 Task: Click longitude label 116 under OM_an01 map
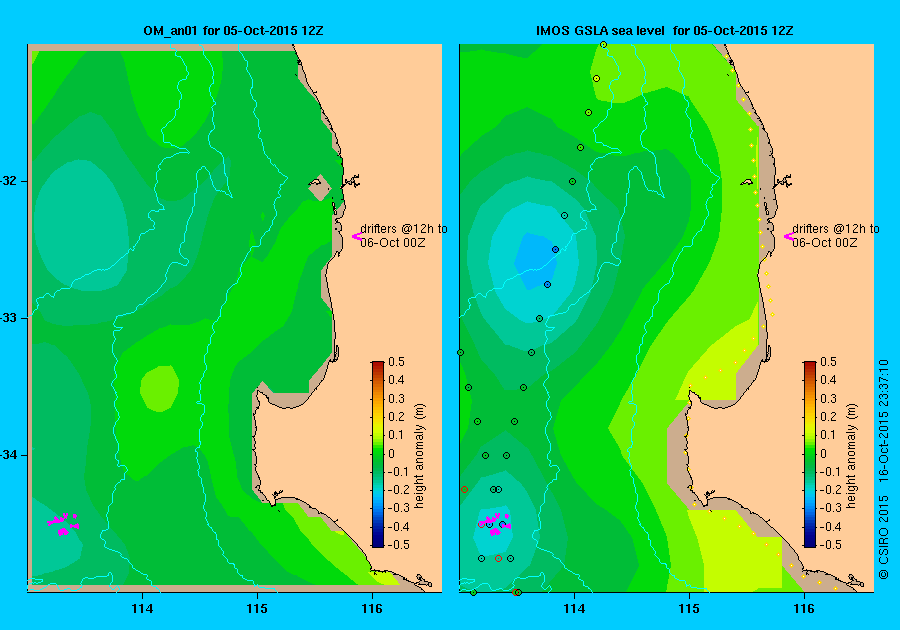pyautogui.click(x=372, y=609)
